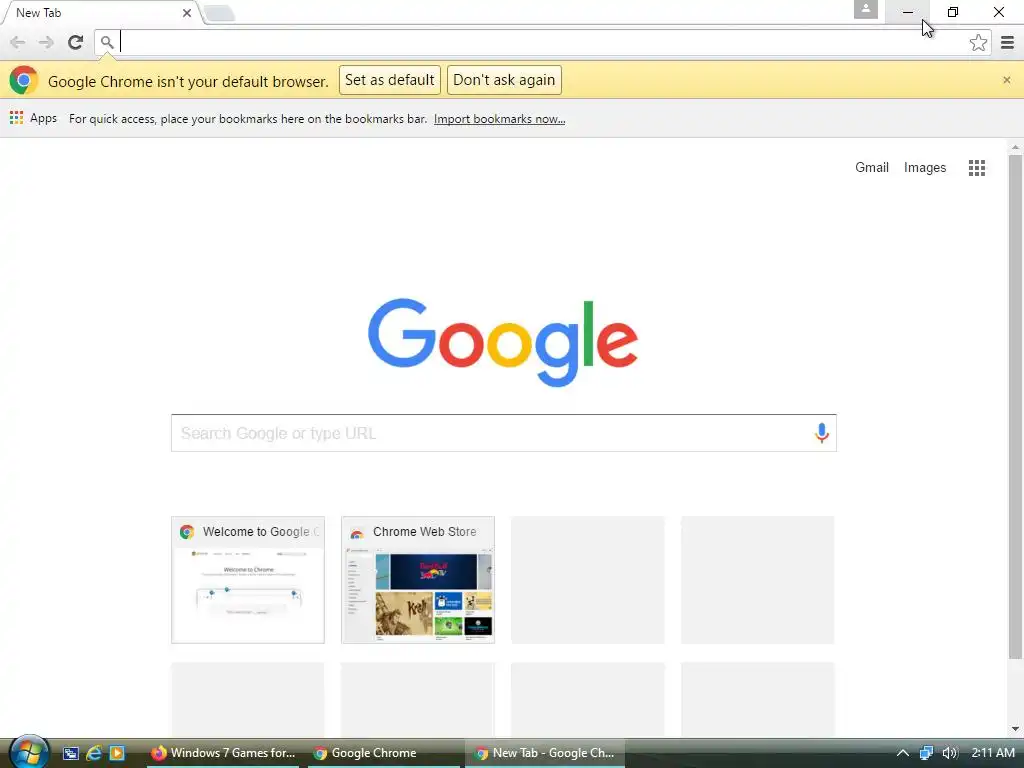This screenshot has width=1024, height=768.
Task: Click Import bookmarks now link
Action: 500,119
